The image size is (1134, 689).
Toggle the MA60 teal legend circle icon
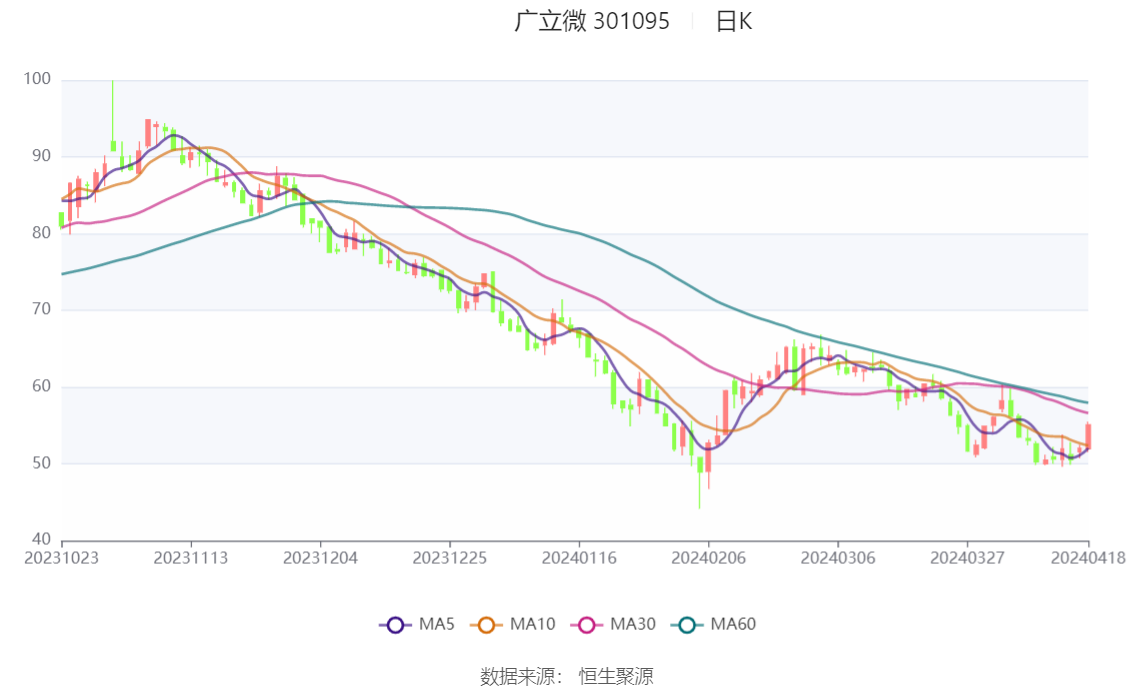point(687,625)
